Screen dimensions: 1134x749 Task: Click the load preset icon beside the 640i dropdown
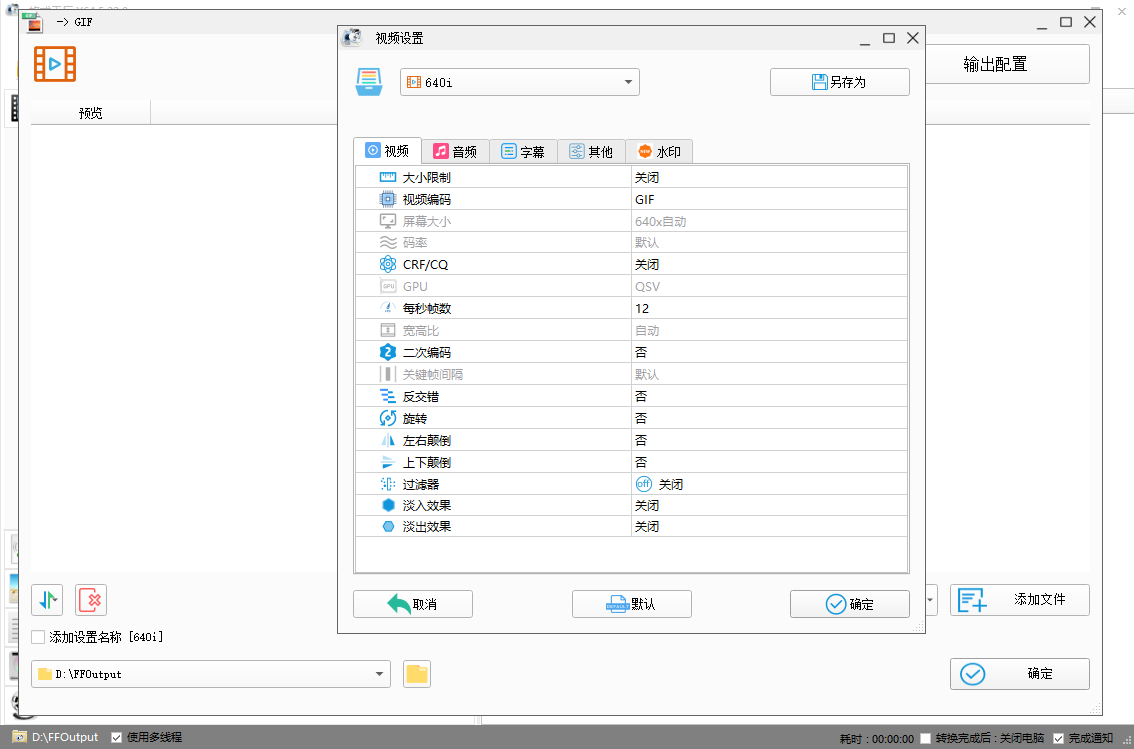tap(370, 82)
